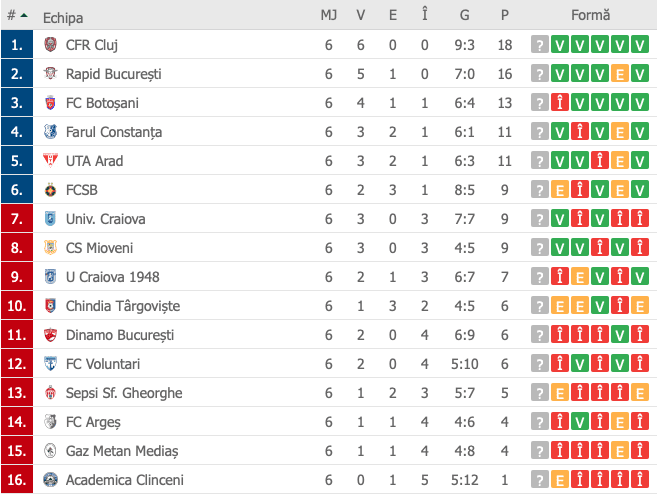Click the UTA Arad club logo
Viewport: 657px width, 495px height.
[51, 161]
